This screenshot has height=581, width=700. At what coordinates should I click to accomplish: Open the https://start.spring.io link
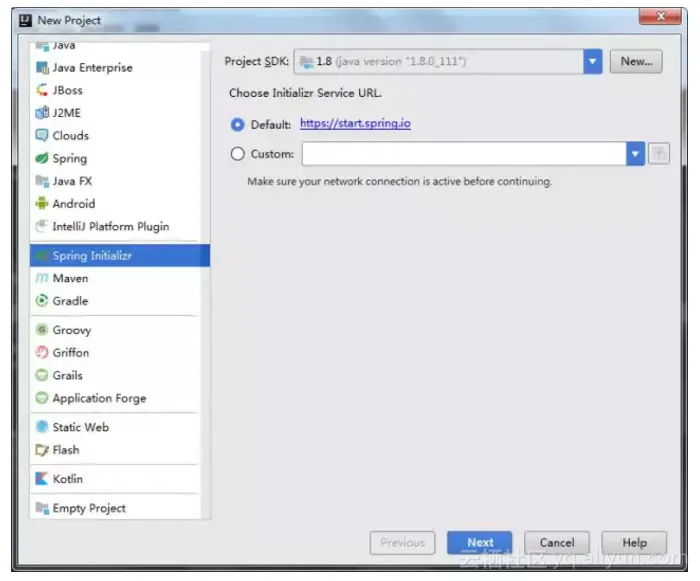(355, 123)
